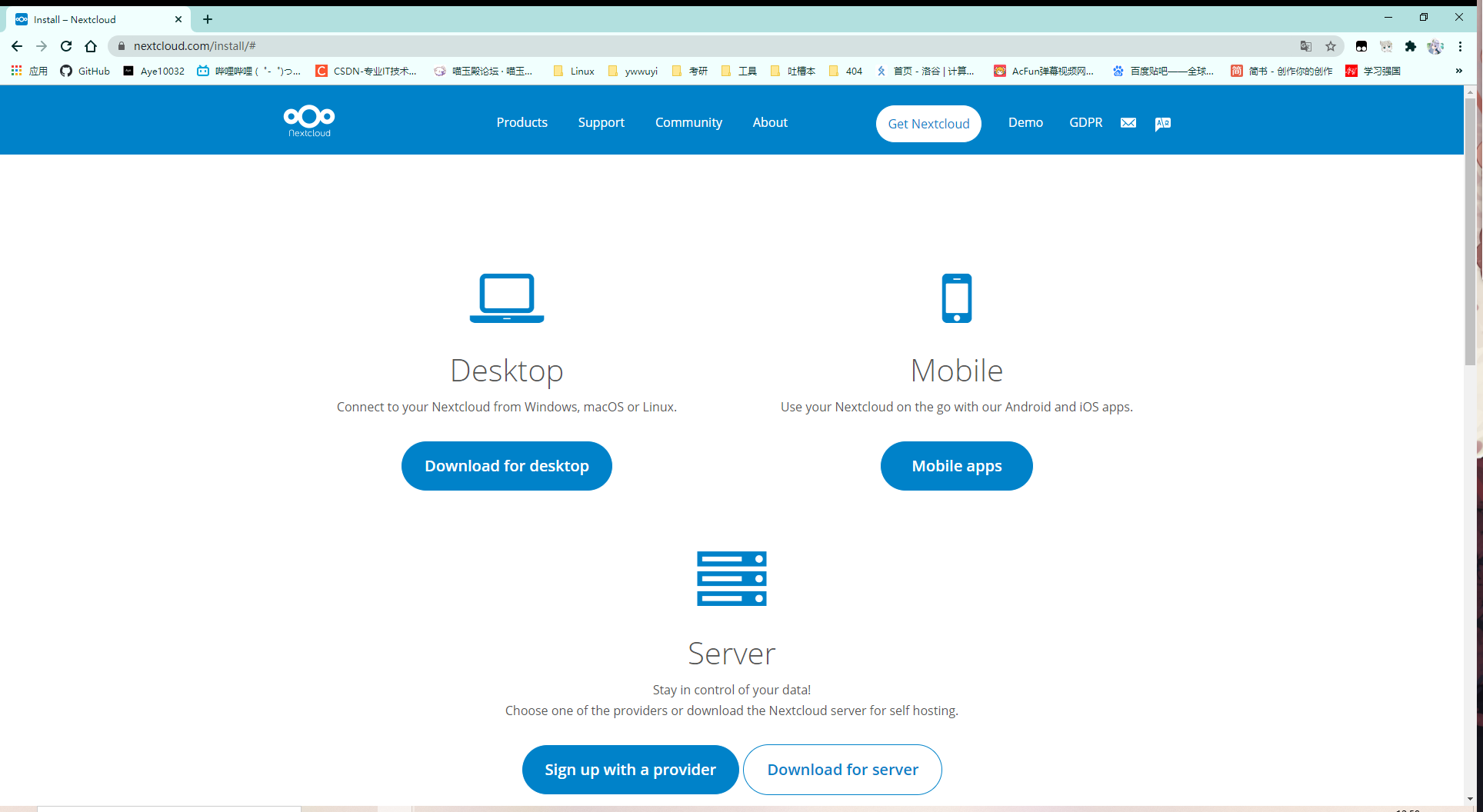The height and width of the screenshot is (812, 1483).
Task: Click the Mobile phone icon
Action: (957, 298)
